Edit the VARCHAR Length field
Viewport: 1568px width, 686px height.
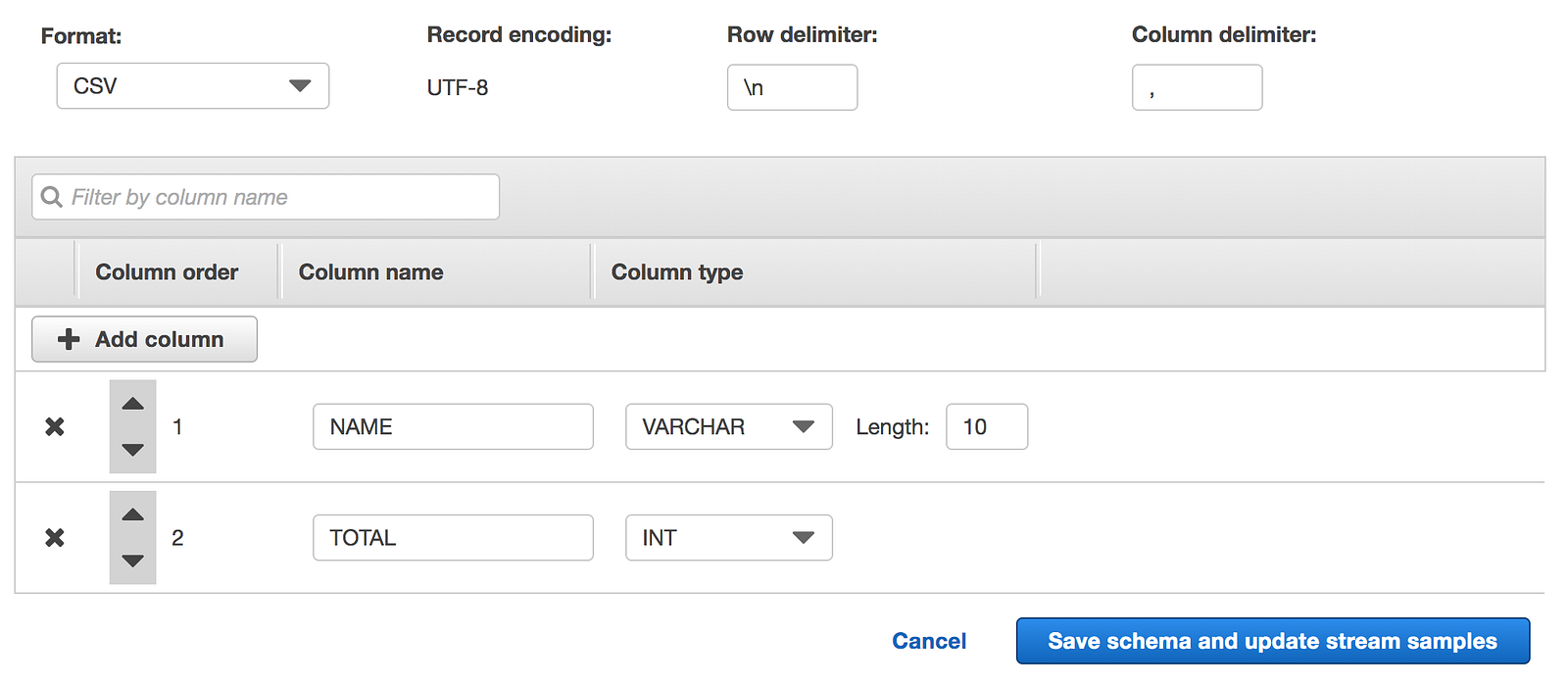point(986,426)
